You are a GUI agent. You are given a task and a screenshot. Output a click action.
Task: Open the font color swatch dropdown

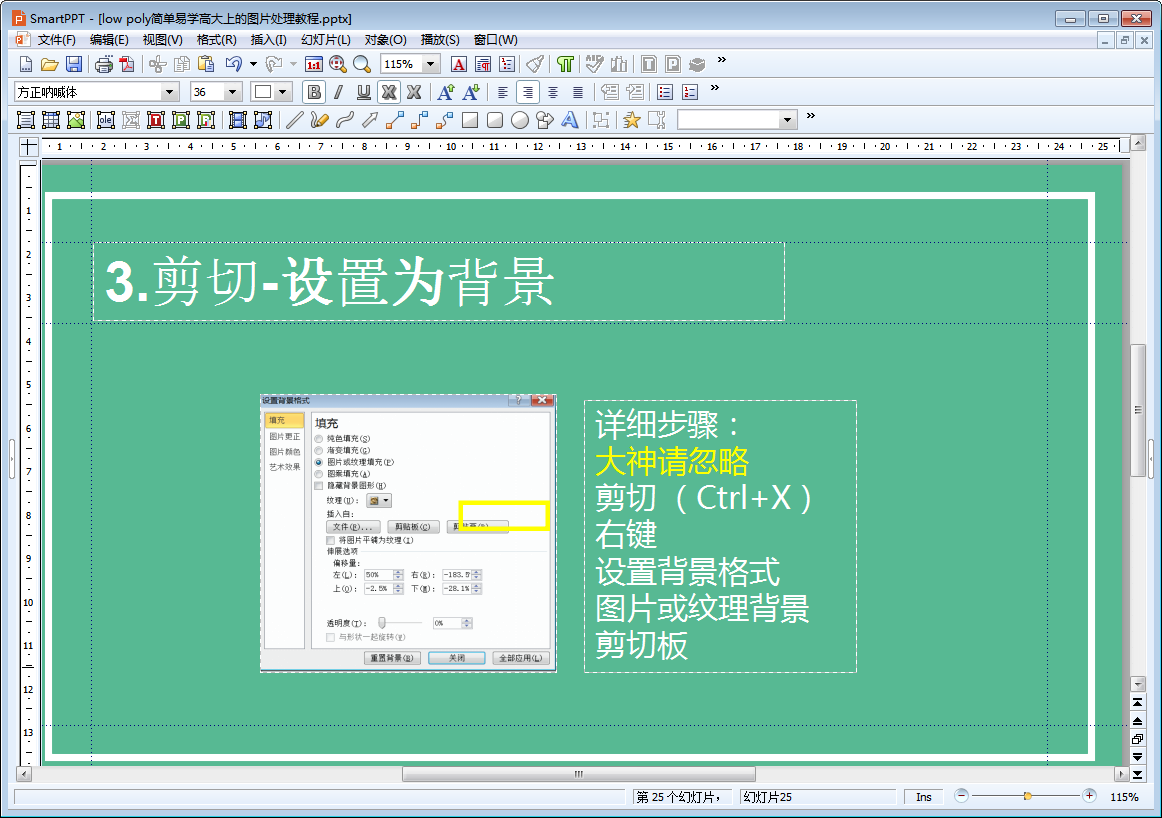click(x=283, y=92)
